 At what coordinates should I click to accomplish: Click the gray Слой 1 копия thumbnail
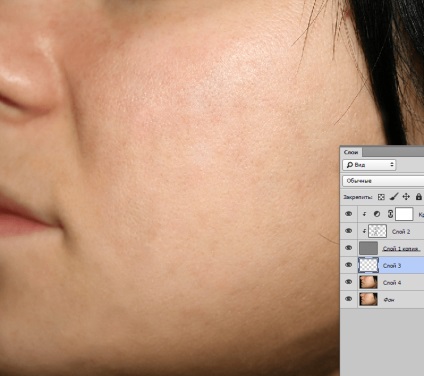pos(368,248)
